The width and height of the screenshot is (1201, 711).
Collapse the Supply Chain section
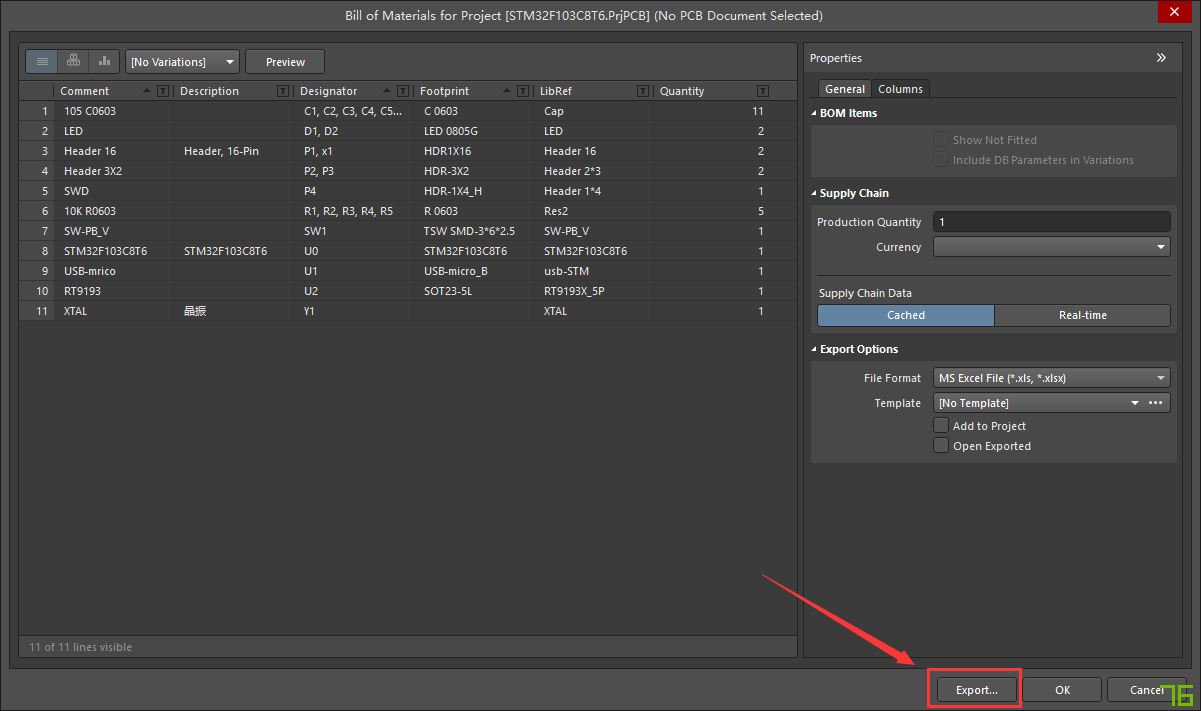(x=814, y=193)
